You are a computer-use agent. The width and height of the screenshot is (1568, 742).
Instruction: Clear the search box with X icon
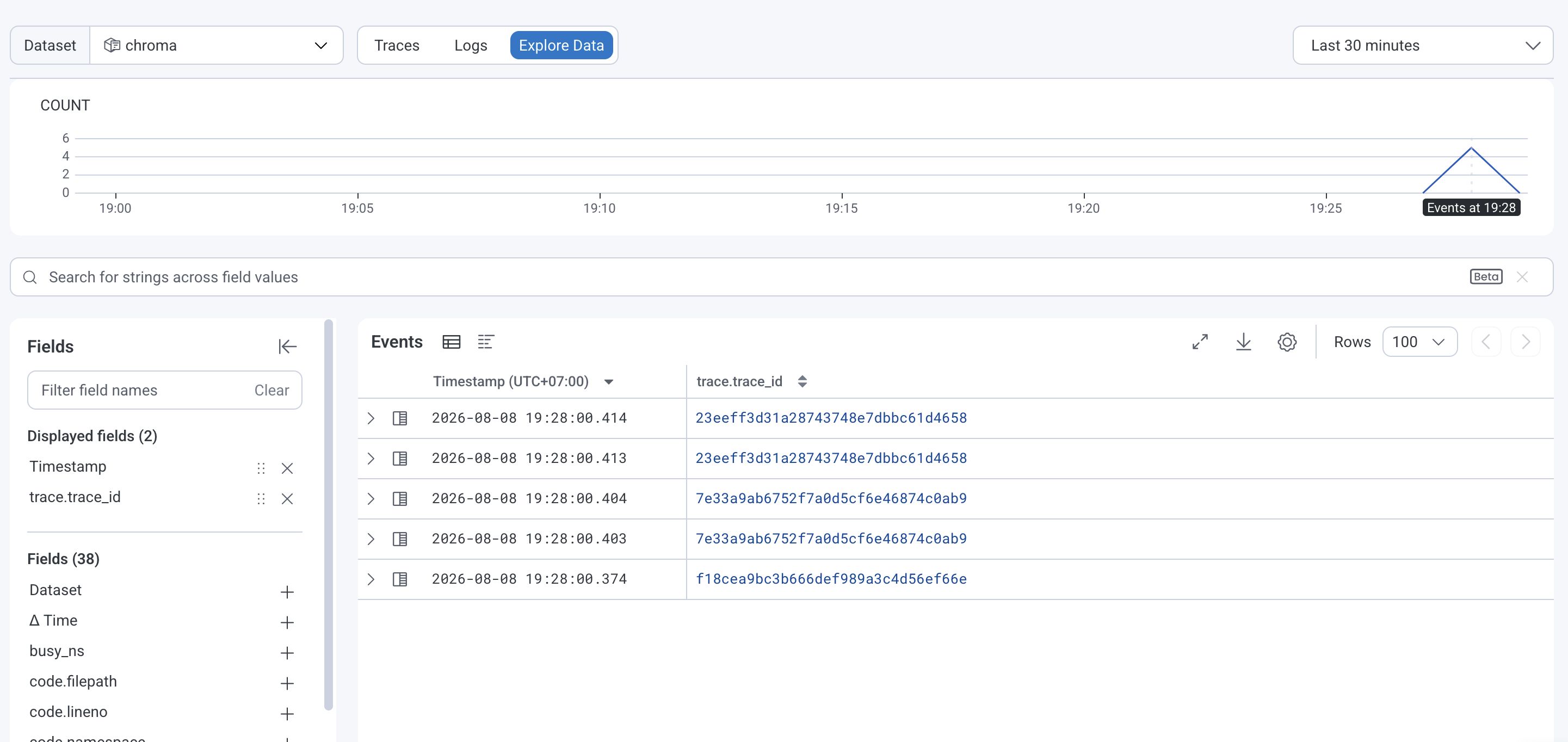coord(1522,277)
